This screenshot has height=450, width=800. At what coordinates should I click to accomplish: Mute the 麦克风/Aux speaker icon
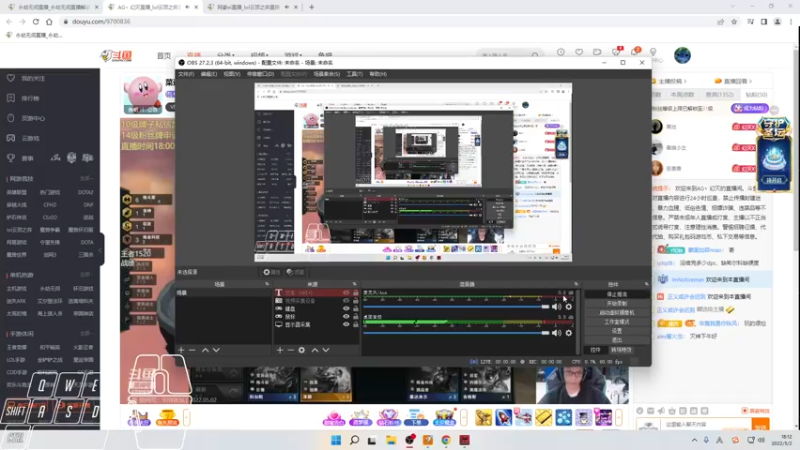557,307
